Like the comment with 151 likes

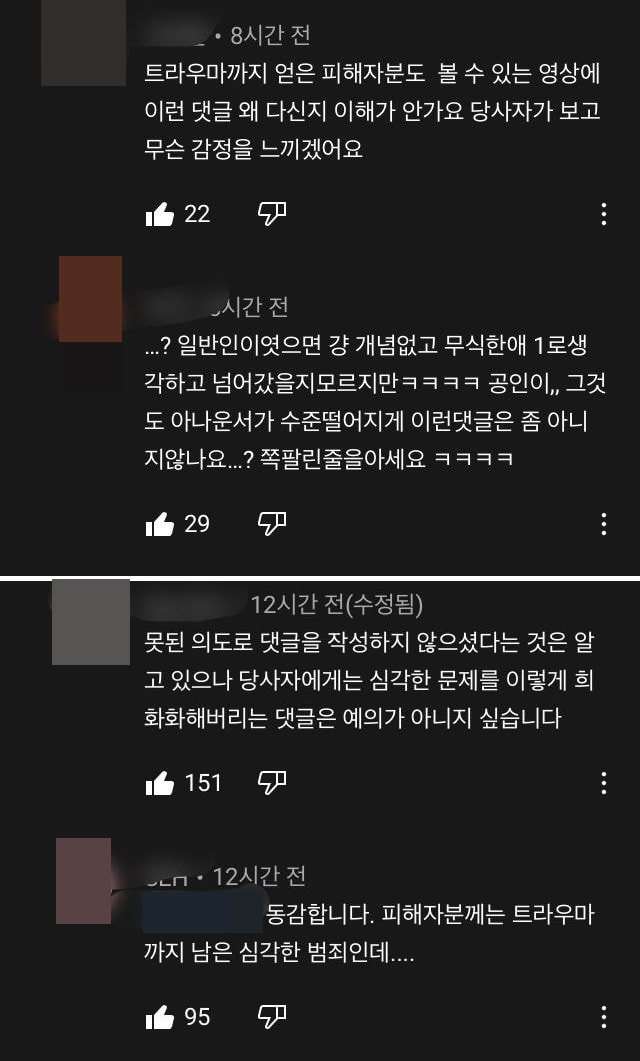click(x=160, y=784)
